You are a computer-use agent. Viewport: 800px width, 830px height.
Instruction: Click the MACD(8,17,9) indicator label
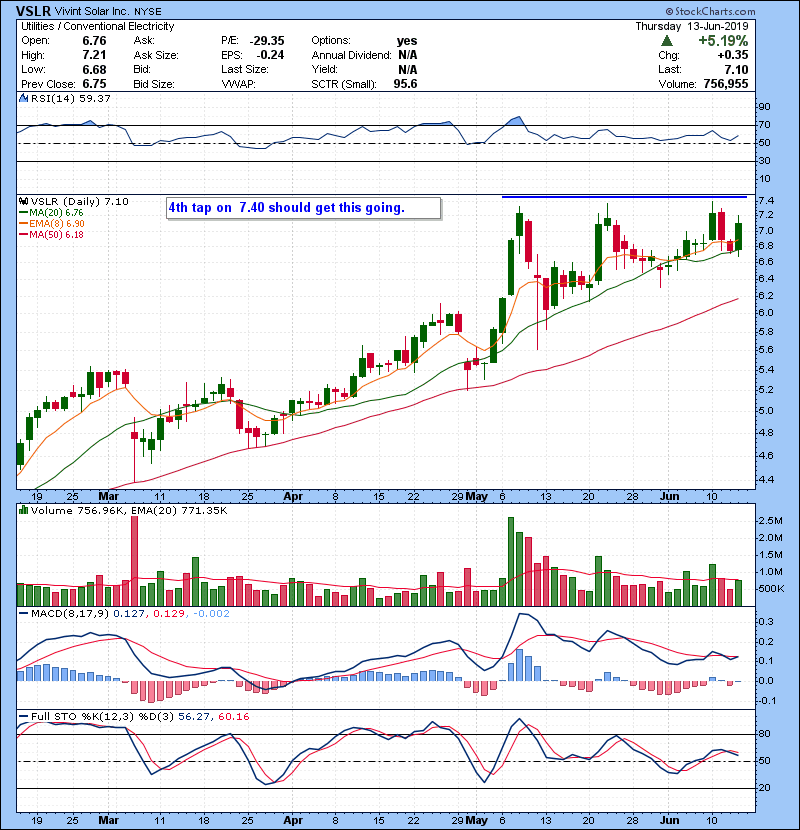click(x=70, y=614)
